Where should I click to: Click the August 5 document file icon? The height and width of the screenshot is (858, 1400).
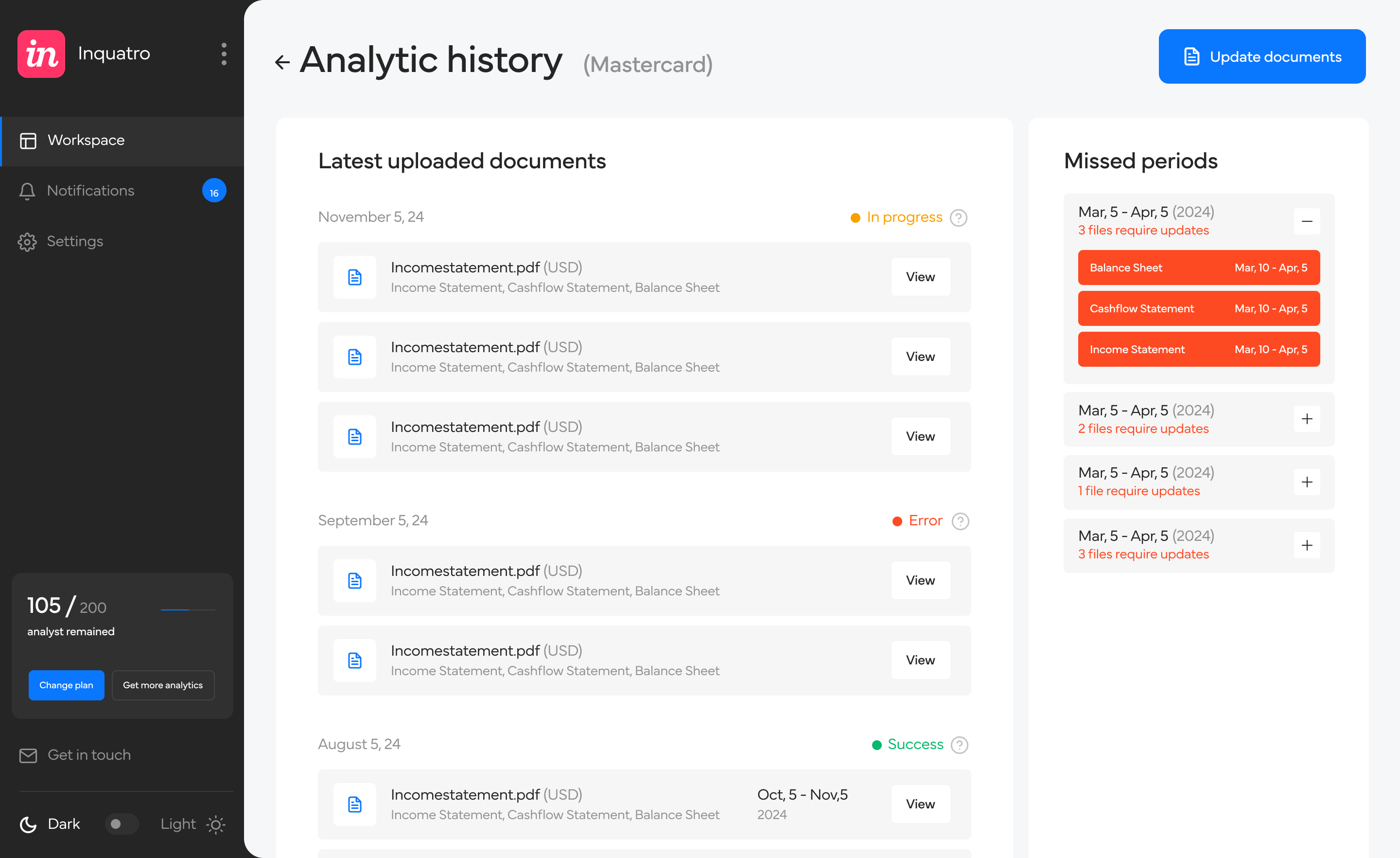pyautogui.click(x=355, y=804)
